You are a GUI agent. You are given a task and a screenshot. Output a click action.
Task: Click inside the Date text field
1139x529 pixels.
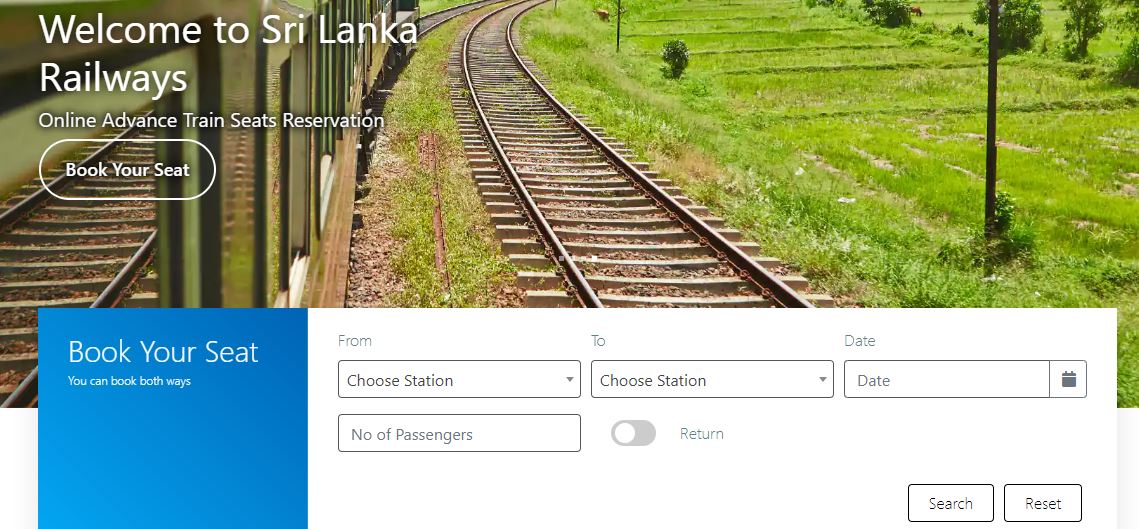point(947,379)
